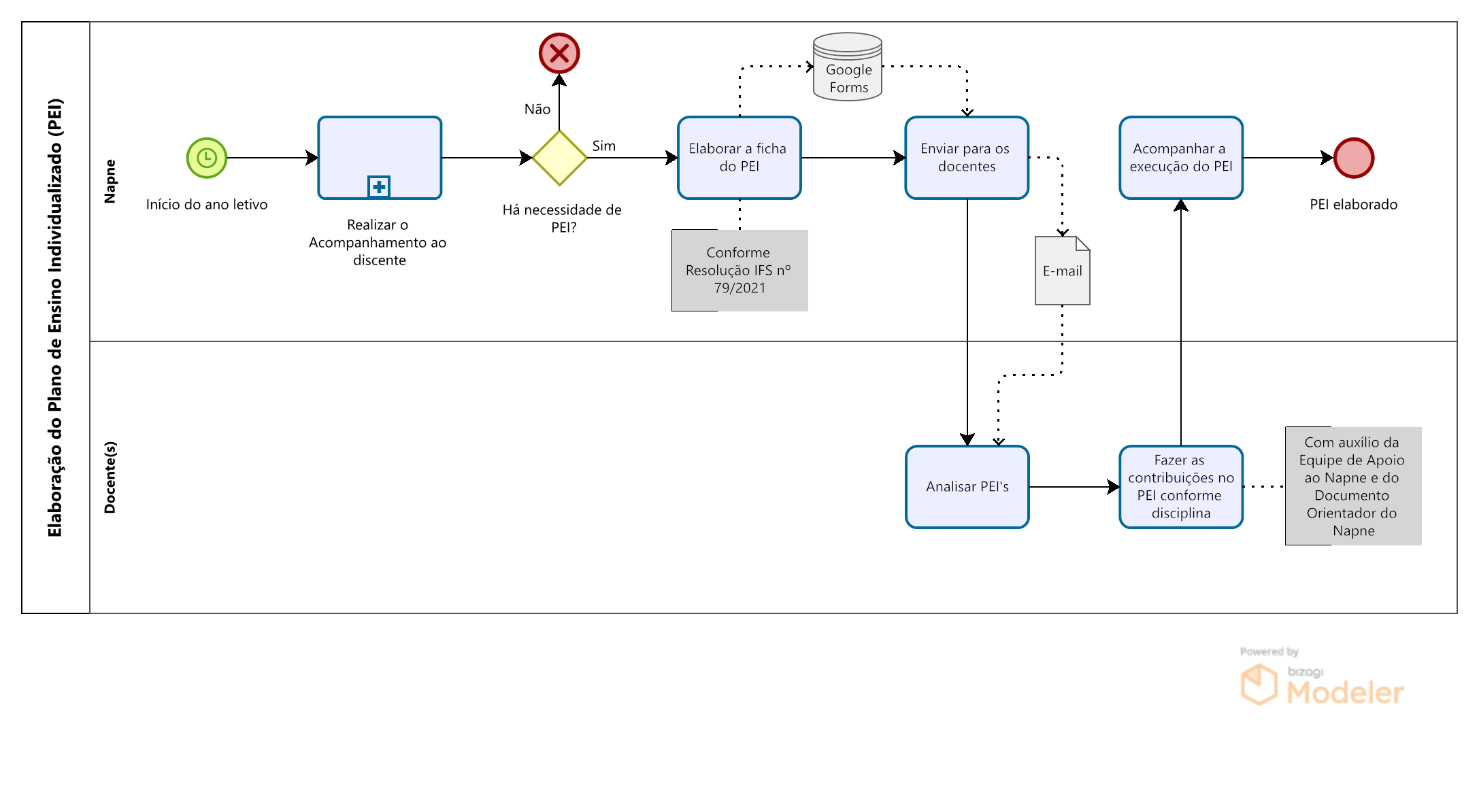
Task: Click the Fazer as contribuições task box
Action: tap(1181, 487)
